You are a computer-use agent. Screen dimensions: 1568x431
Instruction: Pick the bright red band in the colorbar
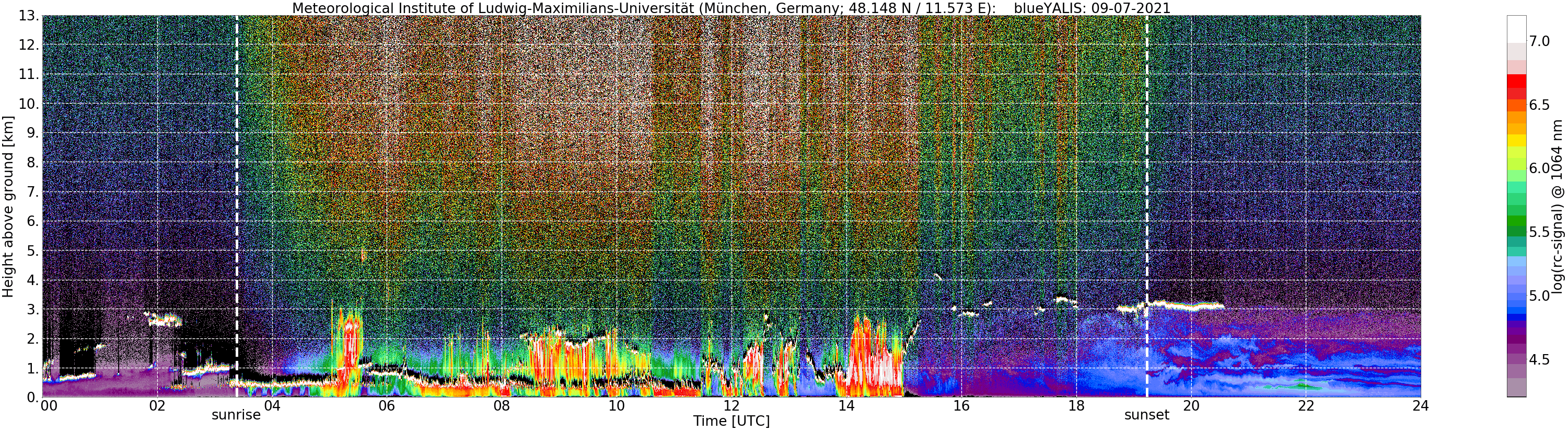[1516, 81]
